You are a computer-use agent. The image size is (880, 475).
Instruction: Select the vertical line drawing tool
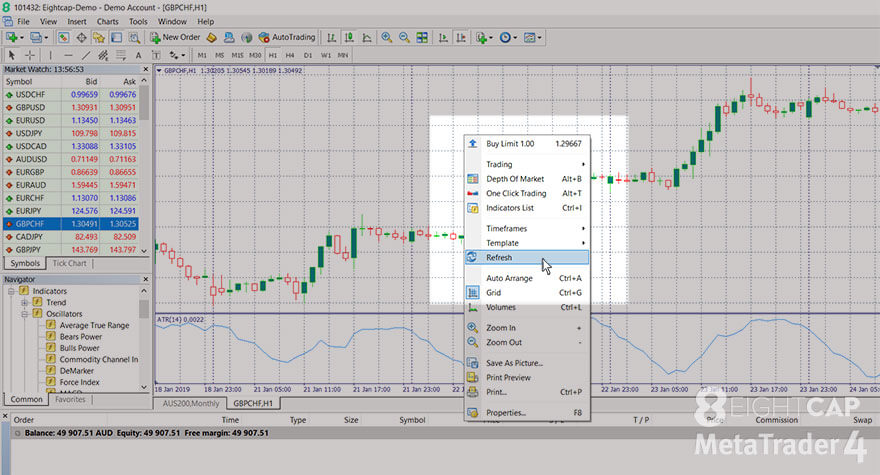coord(51,55)
